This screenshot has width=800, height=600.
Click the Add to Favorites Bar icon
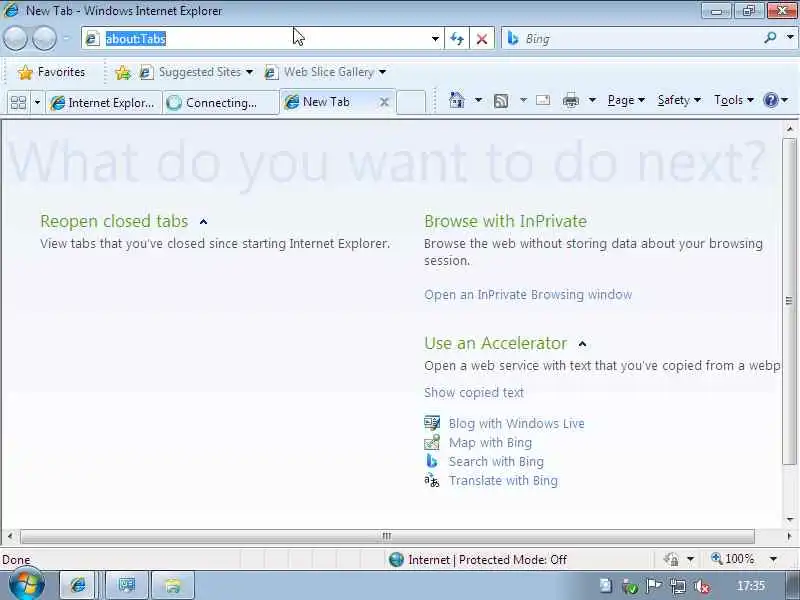point(123,72)
